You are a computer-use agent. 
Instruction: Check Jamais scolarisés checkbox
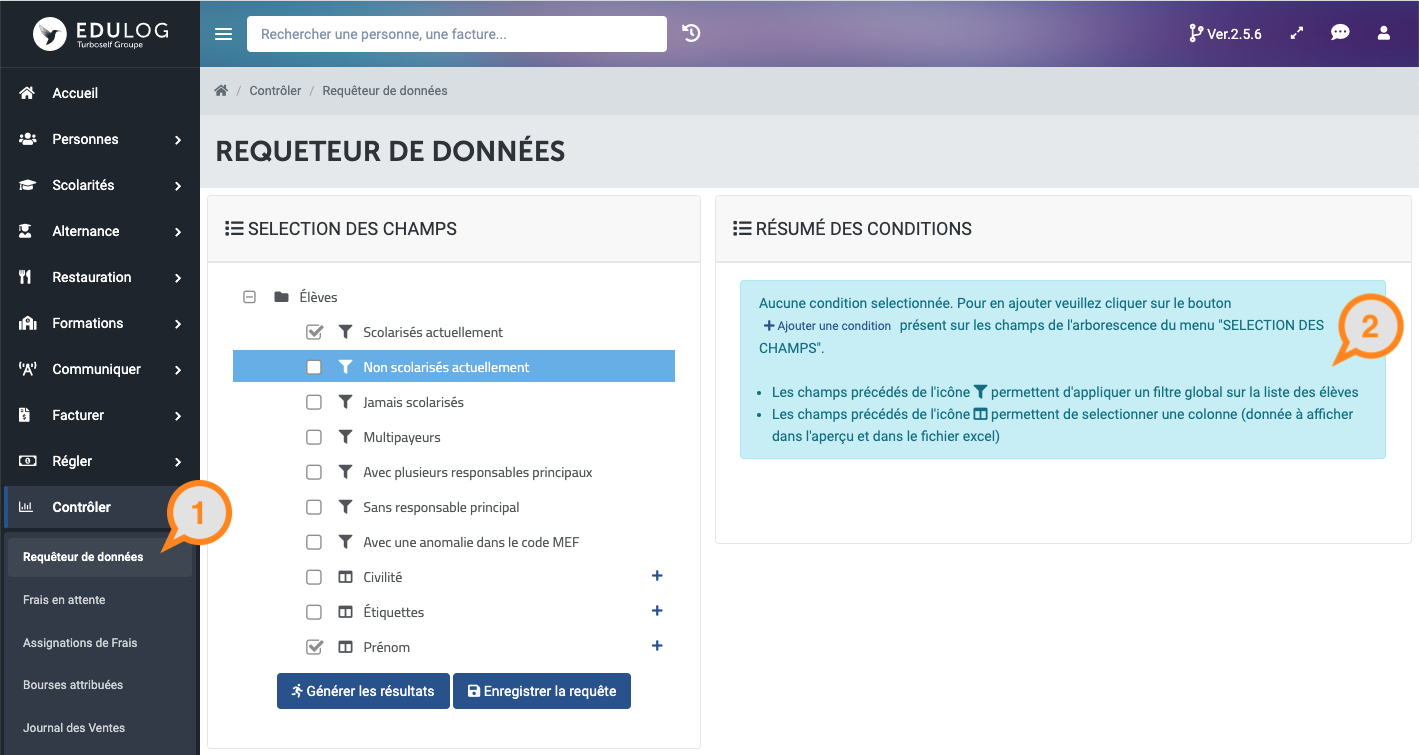tap(314, 402)
